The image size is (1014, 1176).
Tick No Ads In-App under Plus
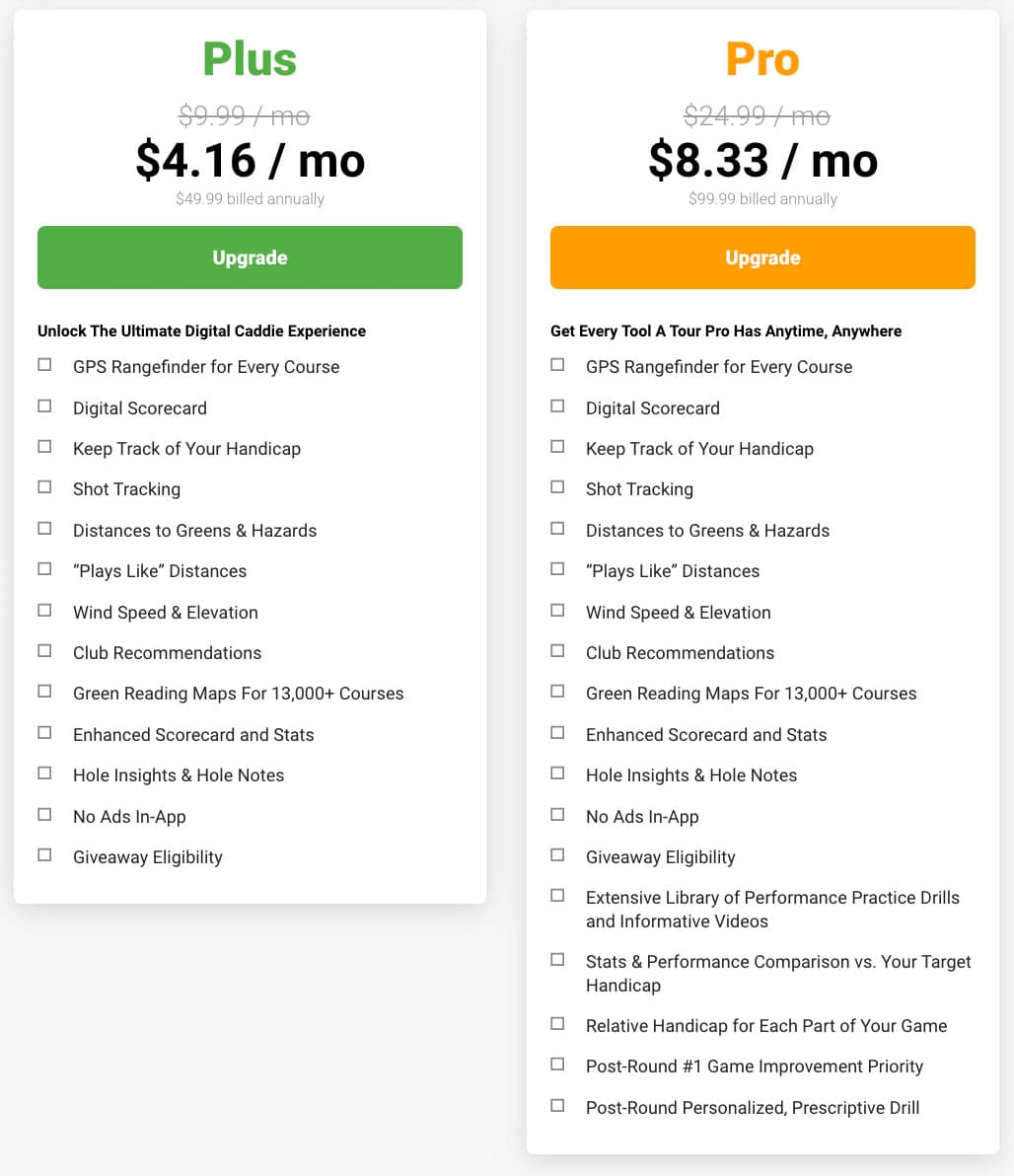click(45, 815)
